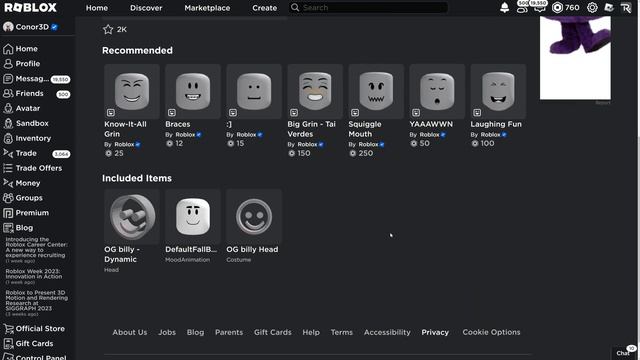Open SIGGRAPH 2023 blog post
Screen dimensions: 640x360
[x=36, y=300]
